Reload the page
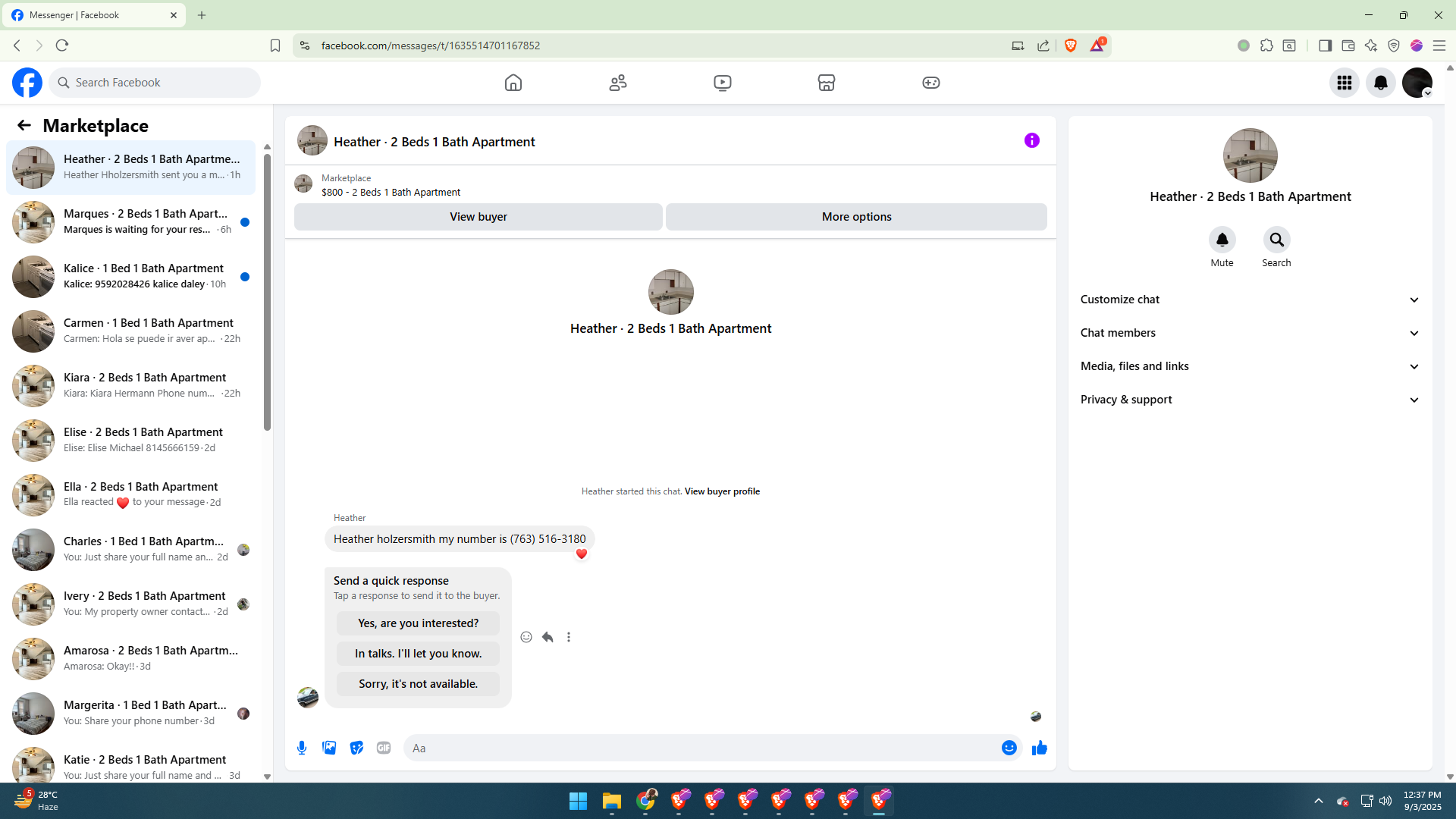 coord(62,45)
